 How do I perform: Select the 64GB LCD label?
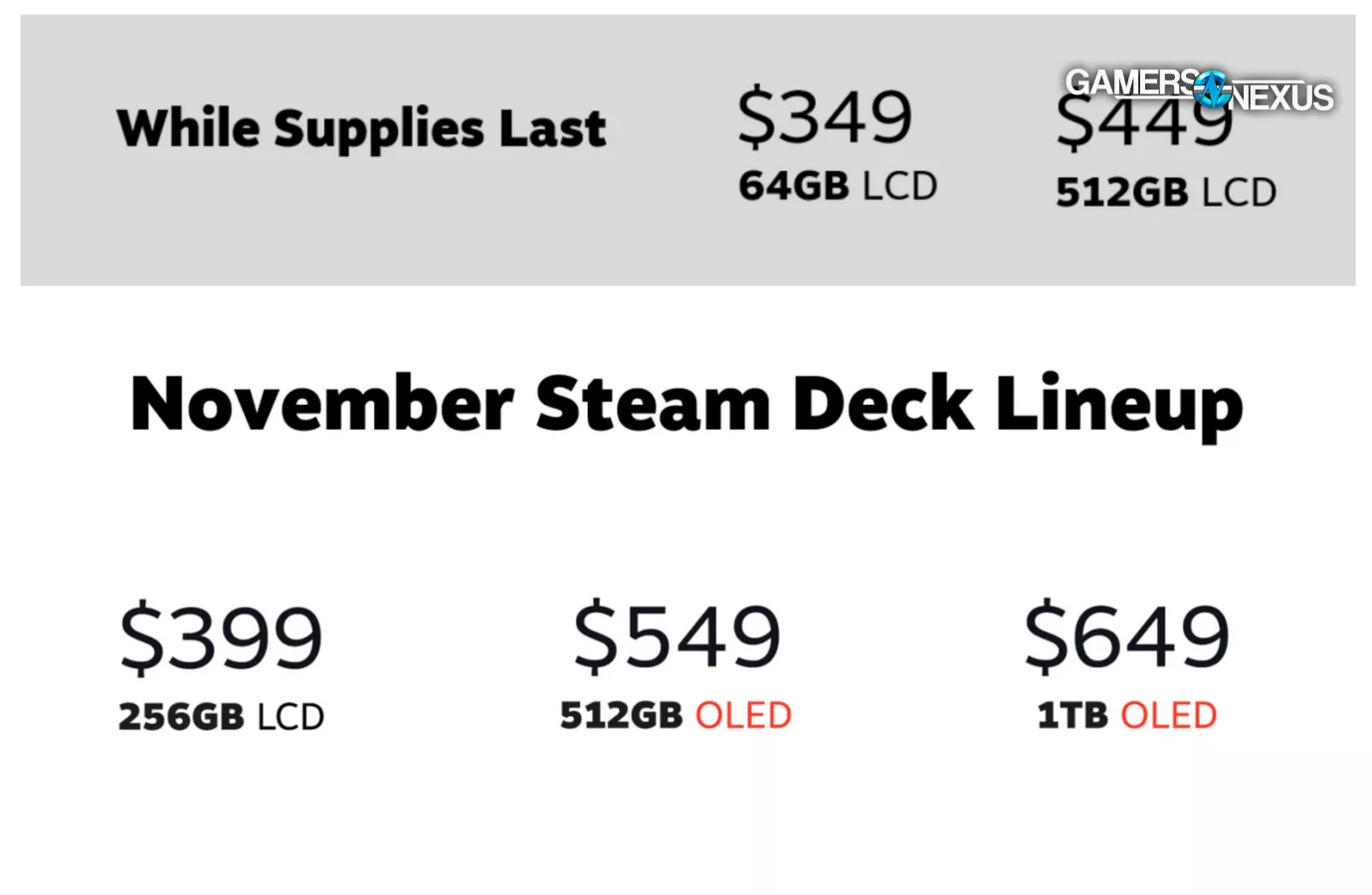pyautogui.click(x=838, y=186)
